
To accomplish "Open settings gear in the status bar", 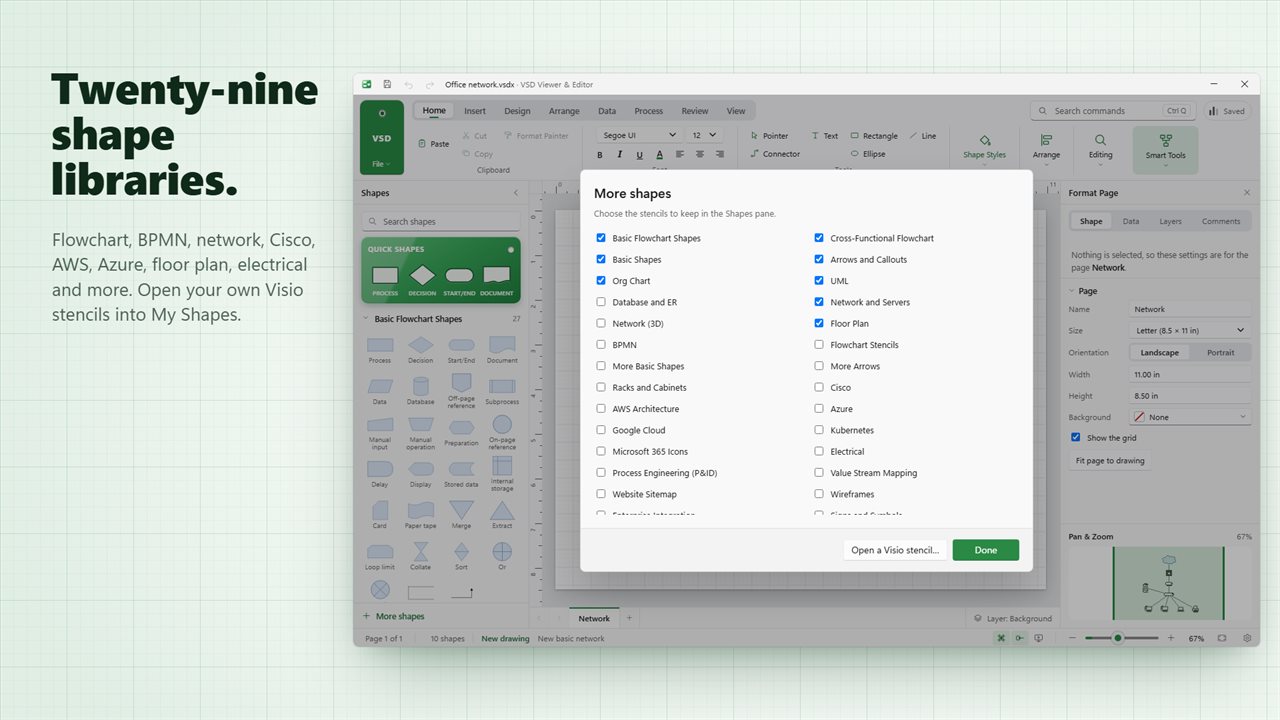I will pyautogui.click(x=1247, y=638).
